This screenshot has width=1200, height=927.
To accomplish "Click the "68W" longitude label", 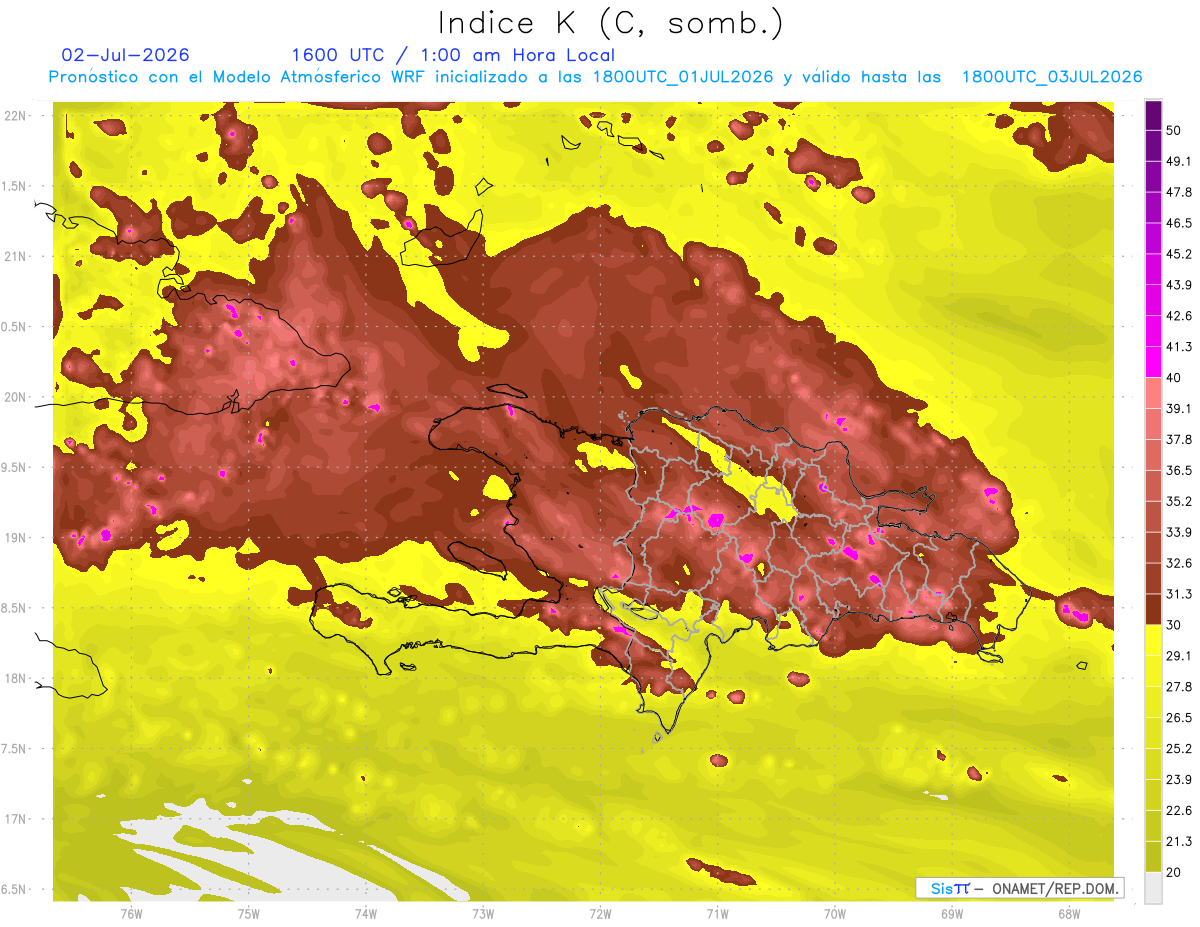I will point(1069,913).
